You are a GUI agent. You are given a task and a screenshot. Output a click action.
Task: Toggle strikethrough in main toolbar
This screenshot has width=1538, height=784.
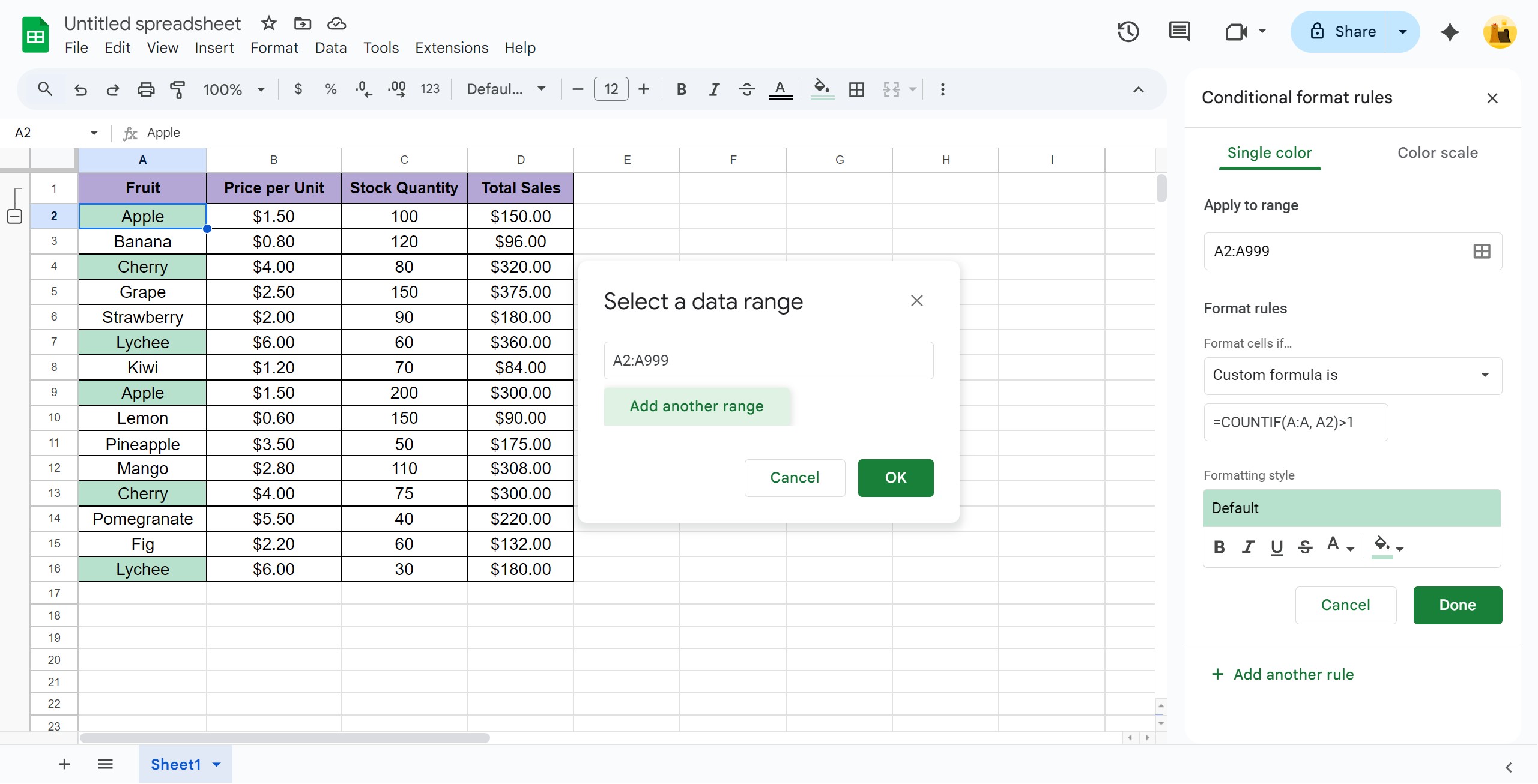[x=746, y=89]
